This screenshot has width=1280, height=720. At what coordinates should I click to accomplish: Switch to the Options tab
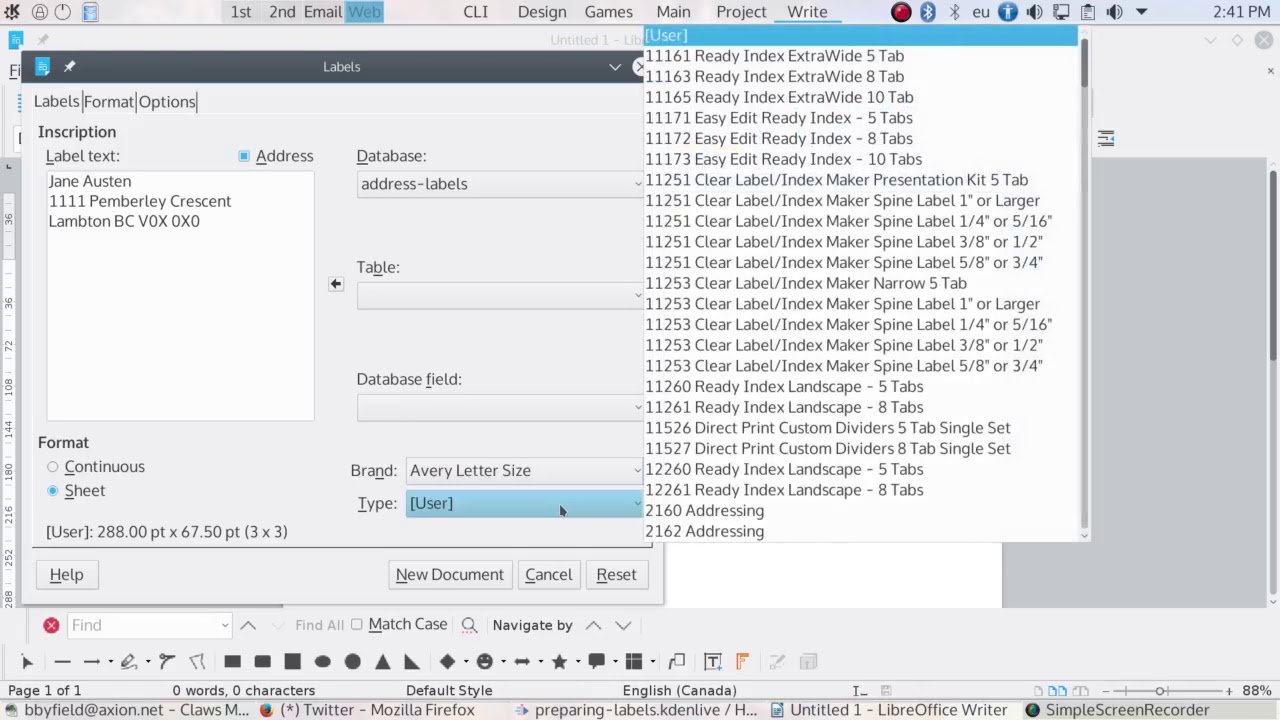[x=167, y=102]
